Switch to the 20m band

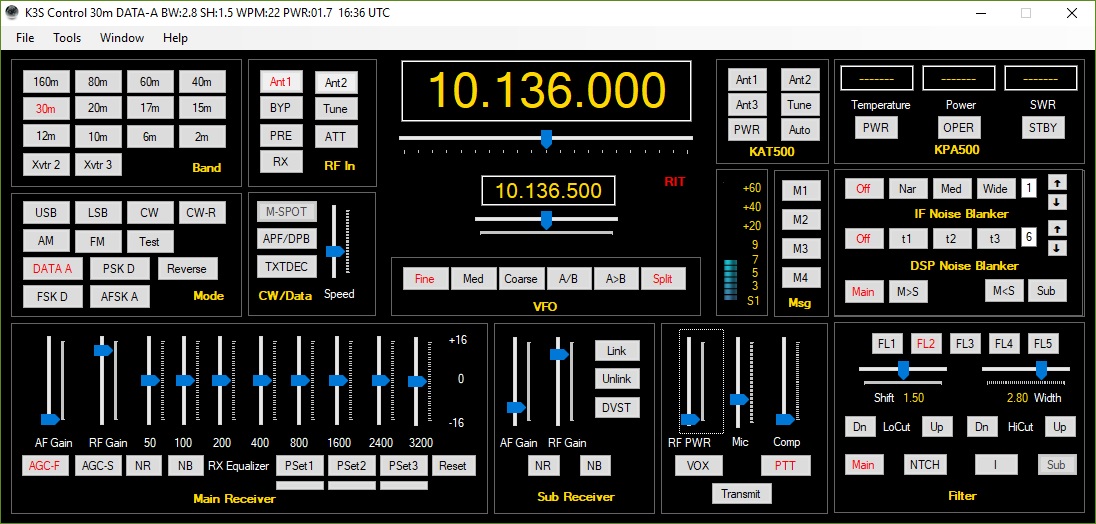click(x=98, y=108)
